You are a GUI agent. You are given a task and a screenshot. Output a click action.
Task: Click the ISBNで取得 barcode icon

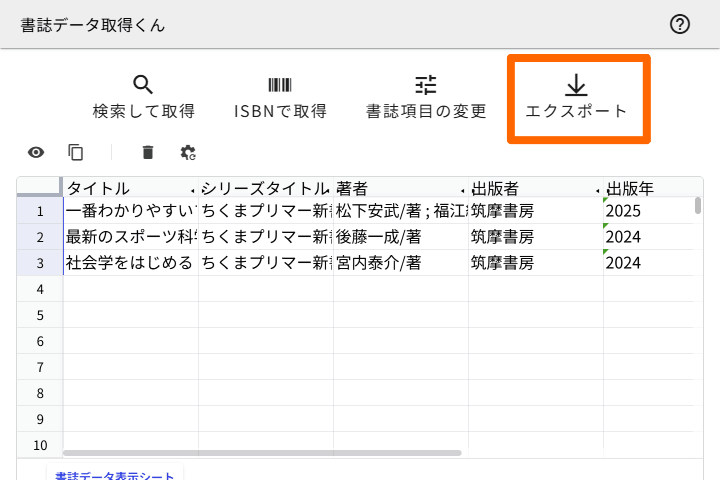click(x=280, y=86)
